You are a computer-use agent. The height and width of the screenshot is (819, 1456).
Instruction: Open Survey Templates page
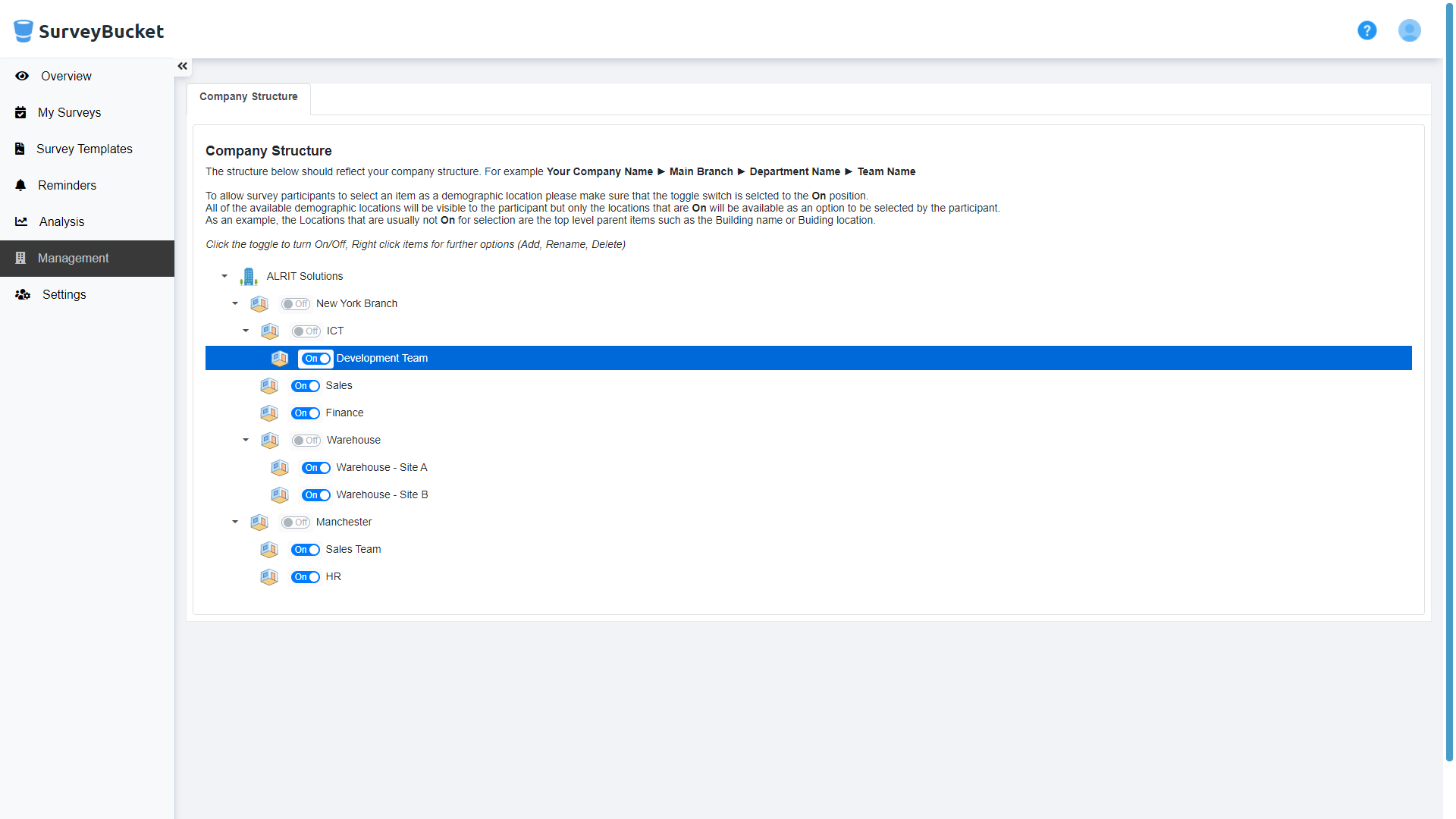point(87,149)
